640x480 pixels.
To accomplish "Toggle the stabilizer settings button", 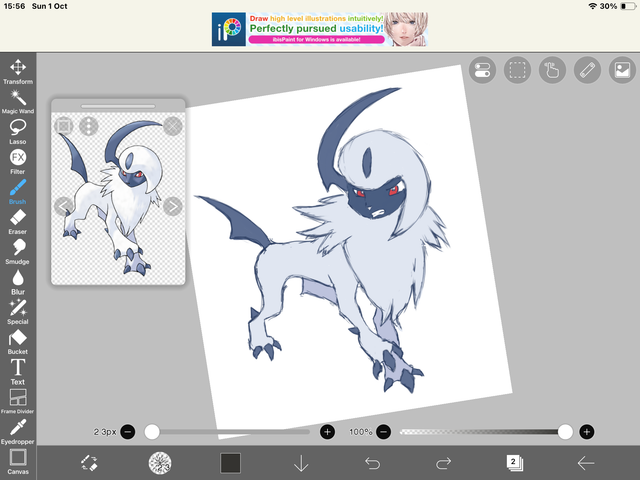I will pos(482,70).
